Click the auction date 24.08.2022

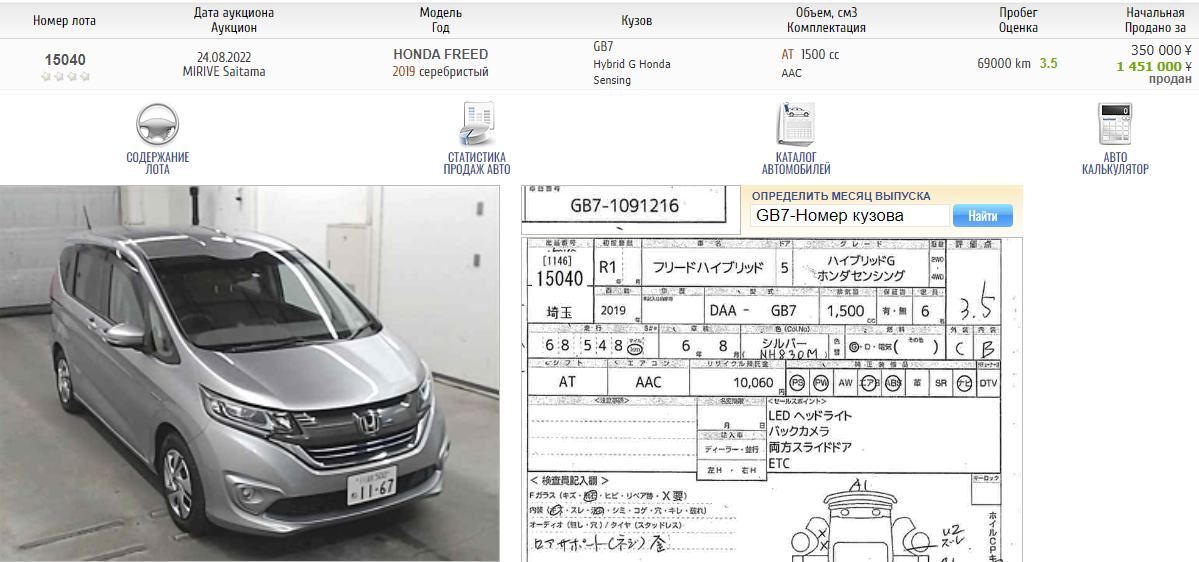coord(224,57)
